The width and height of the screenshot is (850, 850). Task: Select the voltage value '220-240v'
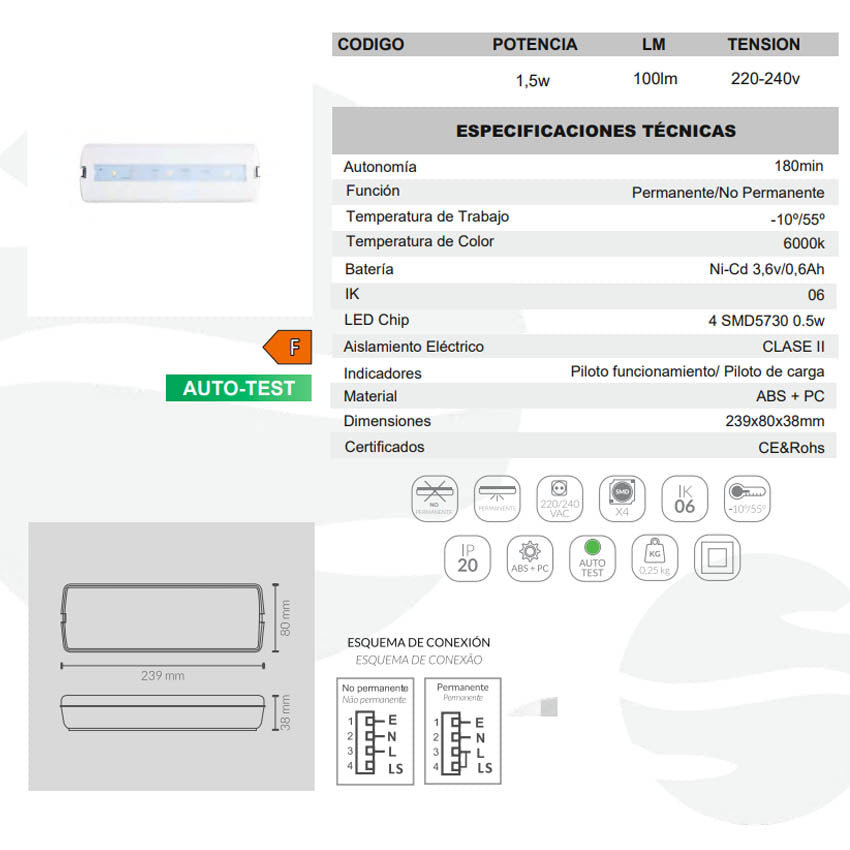765,79
